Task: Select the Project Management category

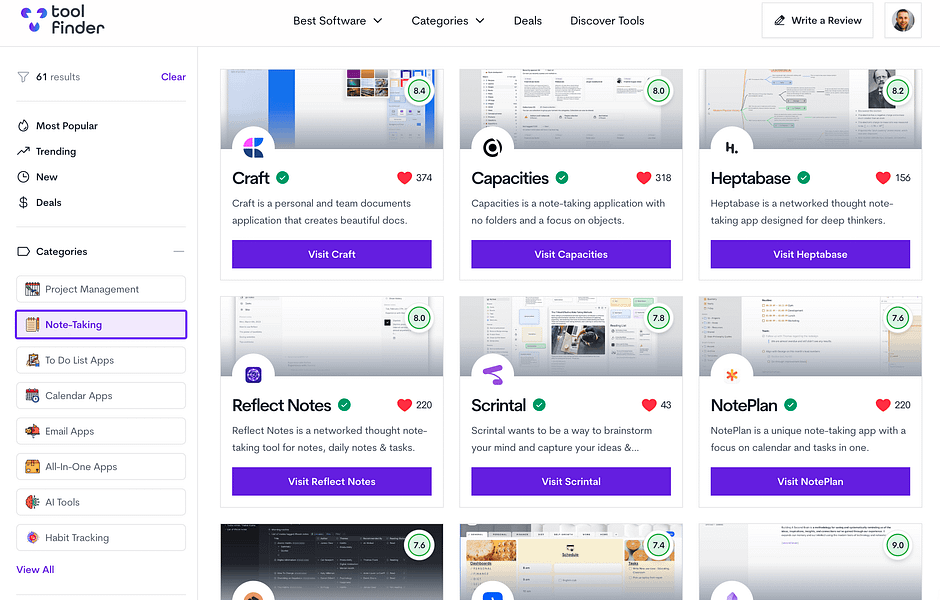Action: 101,289
